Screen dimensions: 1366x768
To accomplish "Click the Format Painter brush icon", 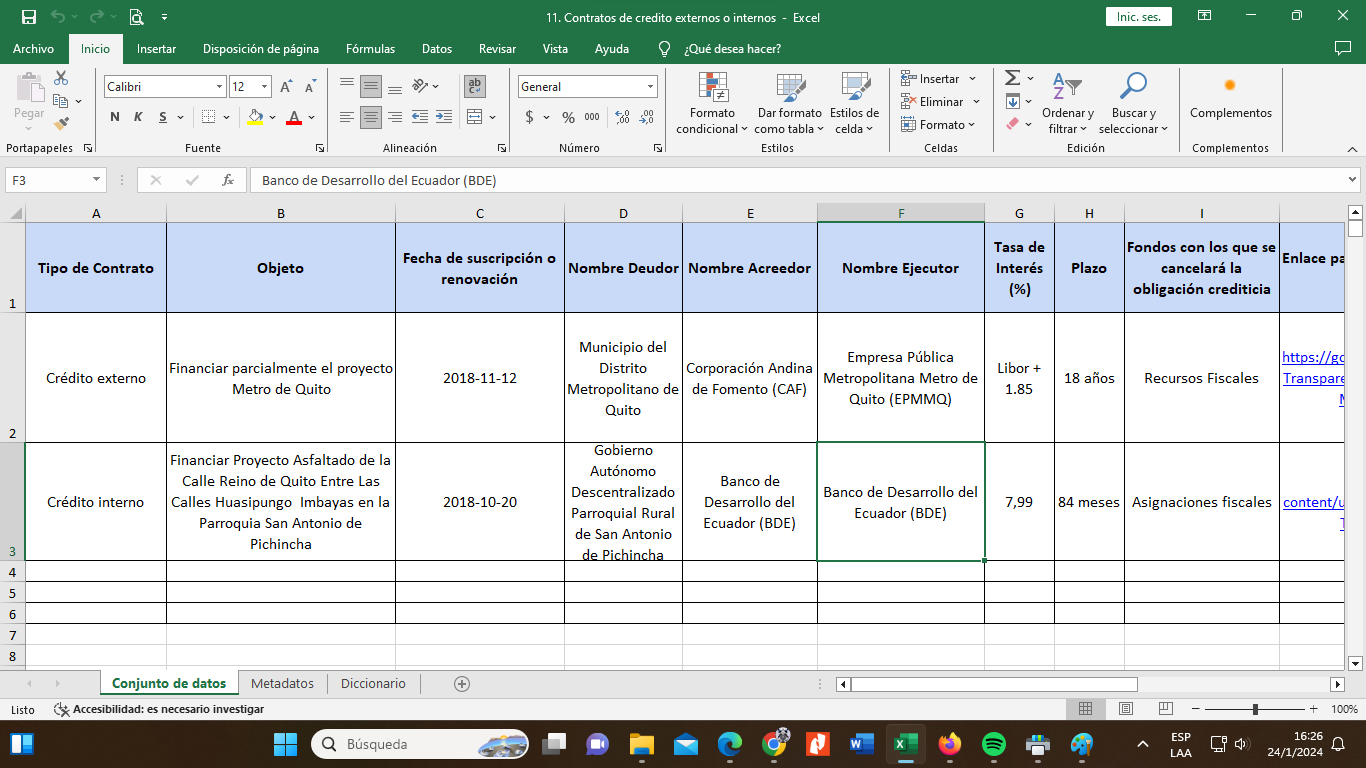I will pyautogui.click(x=61, y=125).
